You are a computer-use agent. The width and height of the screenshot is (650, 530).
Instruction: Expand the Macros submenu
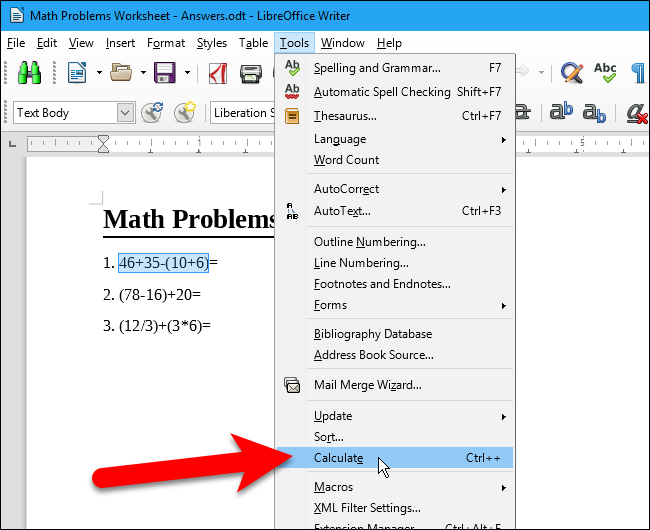(395, 487)
